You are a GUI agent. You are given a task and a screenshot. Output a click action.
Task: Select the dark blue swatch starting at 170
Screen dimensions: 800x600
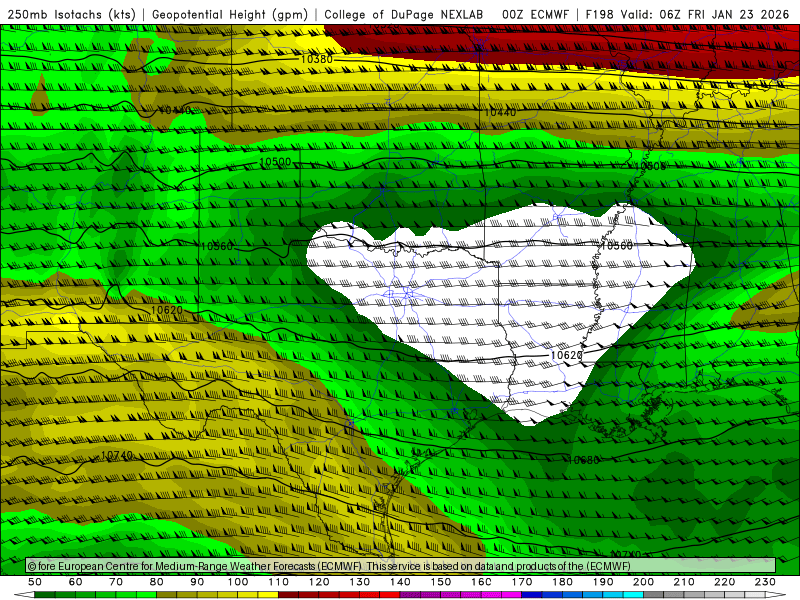tap(532, 595)
